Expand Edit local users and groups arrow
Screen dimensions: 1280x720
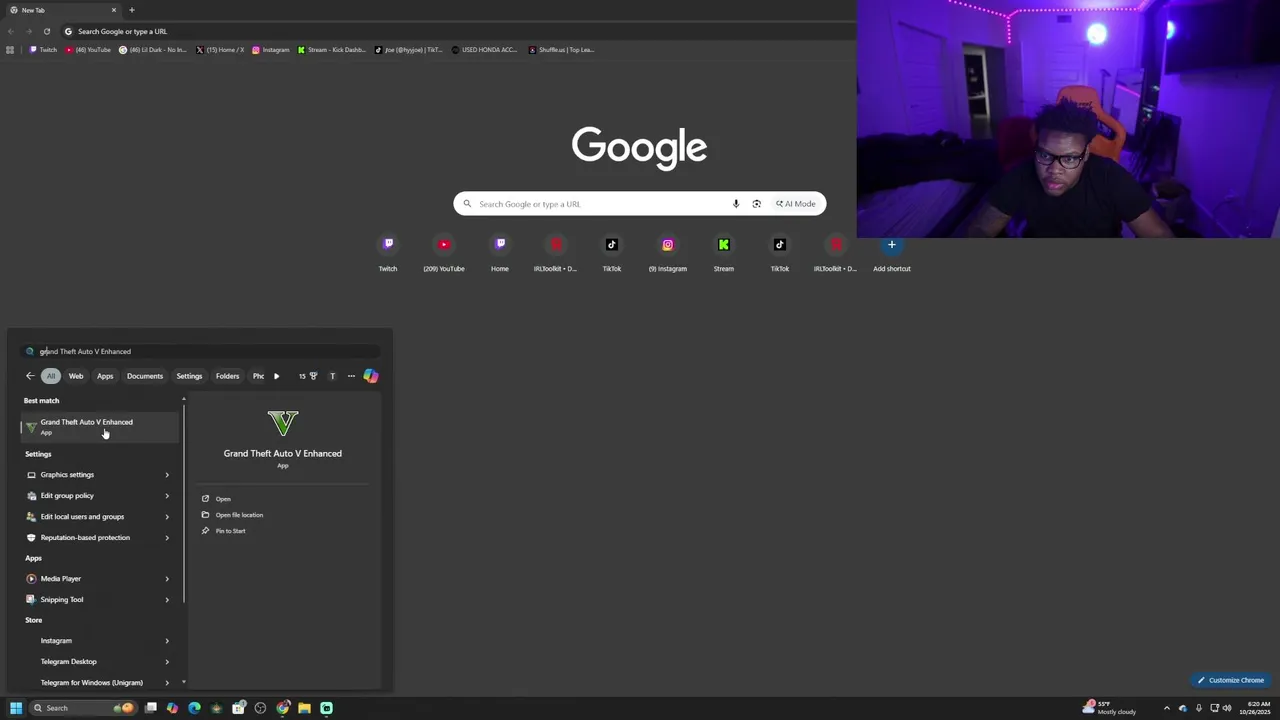[x=167, y=517]
